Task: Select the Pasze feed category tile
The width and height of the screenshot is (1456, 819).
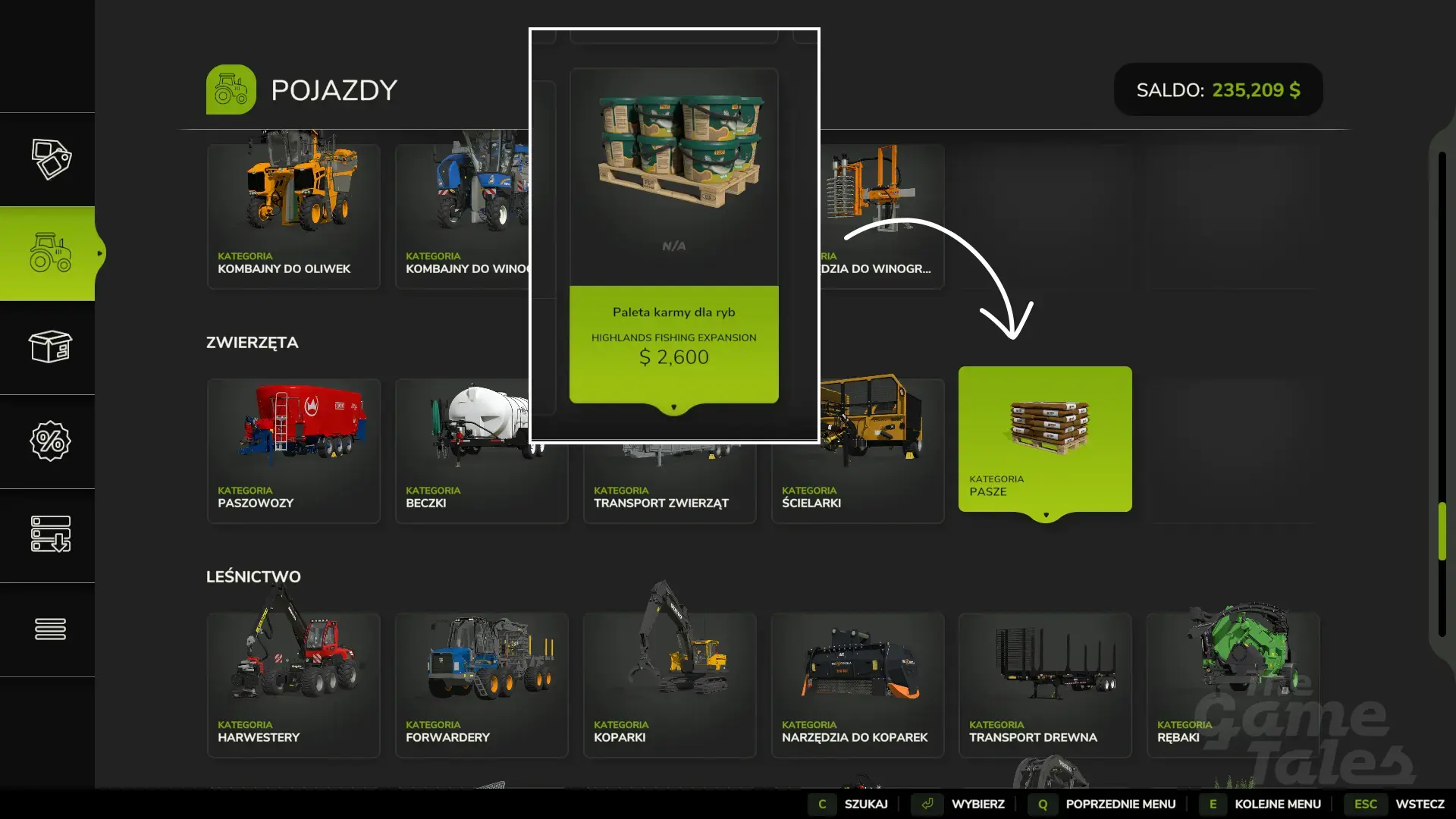Action: pos(1045,439)
